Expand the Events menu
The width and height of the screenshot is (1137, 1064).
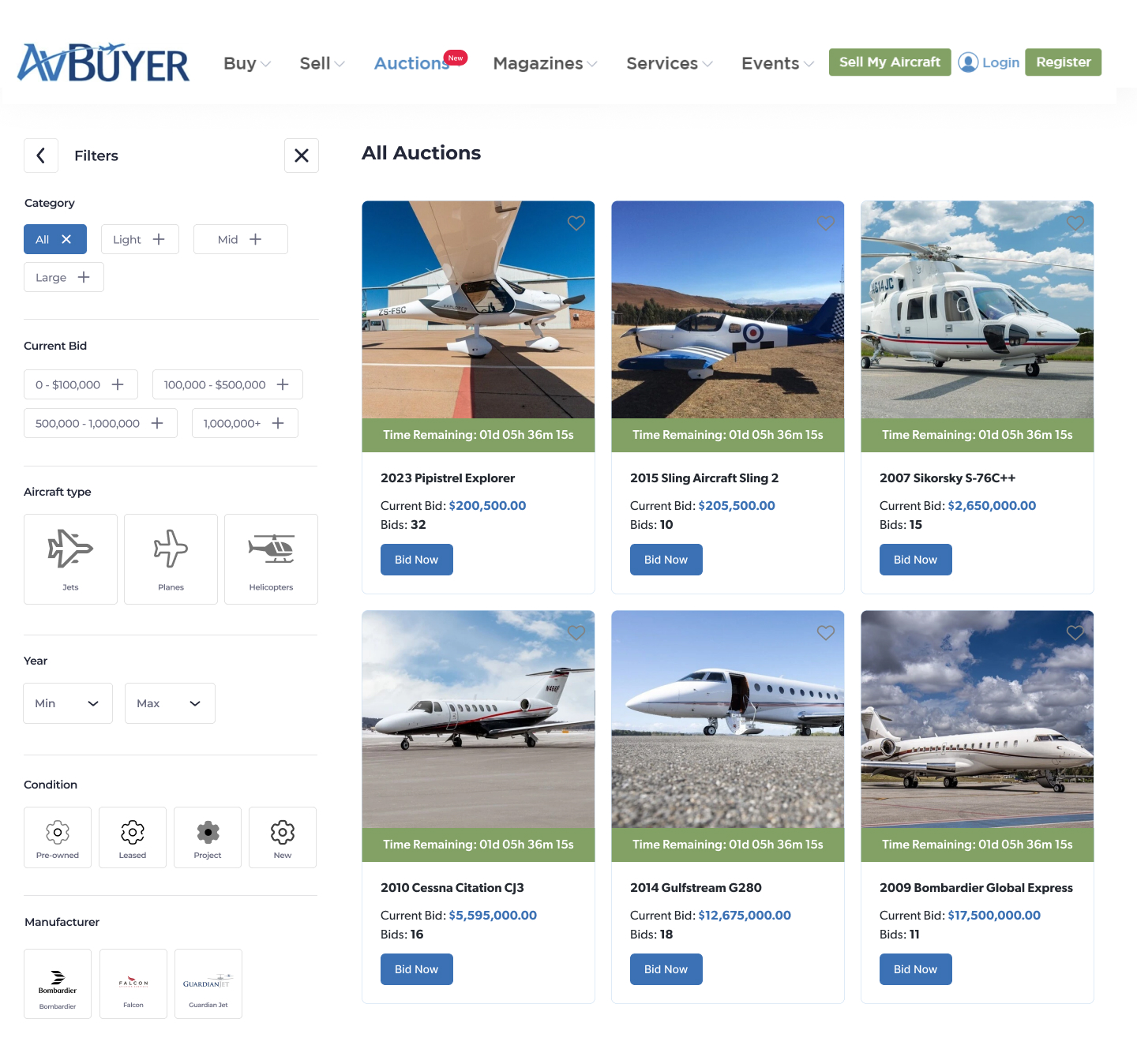[x=778, y=63]
